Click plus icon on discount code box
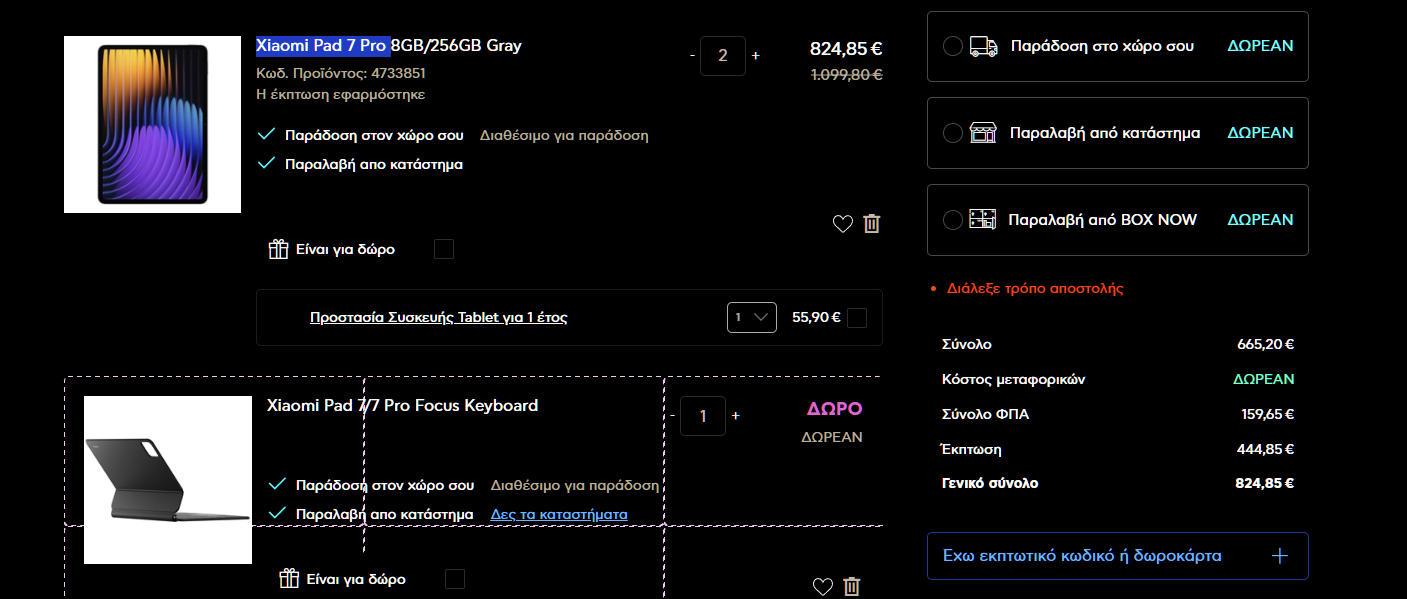The image size is (1407, 599). [x=1279, y=556]
